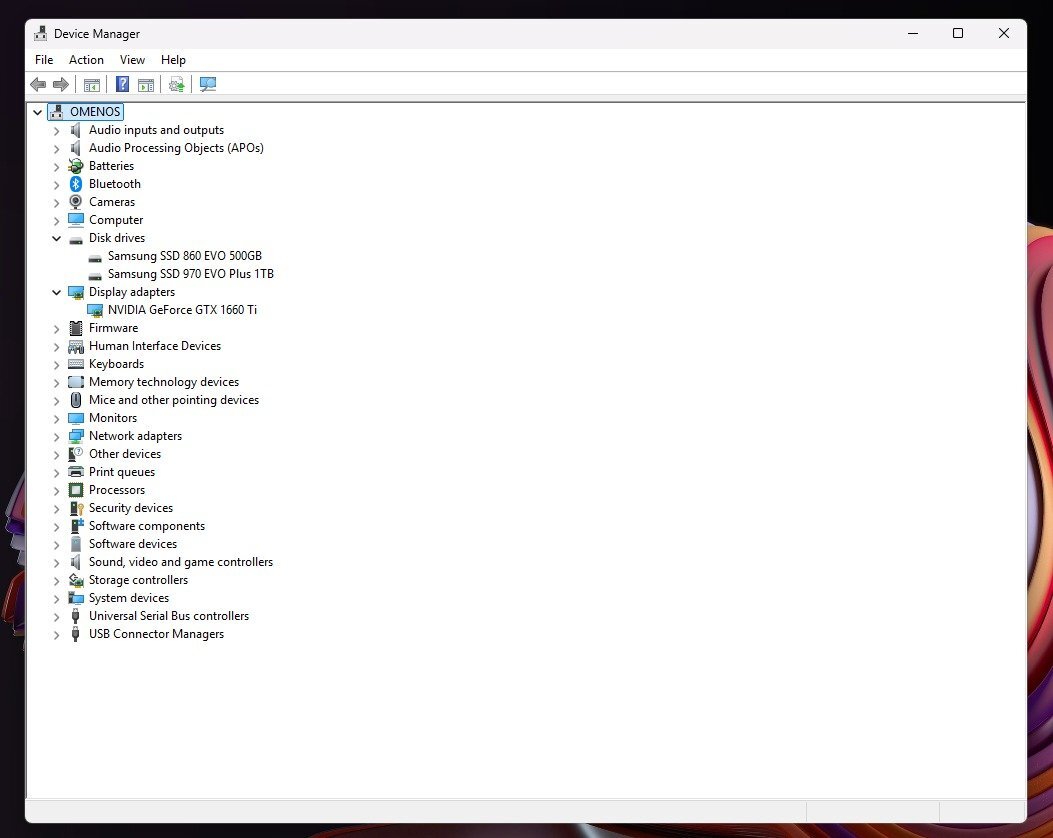Collapse the Display adapters category
Image resolution: width=1053 pixels, height=838 pixels.
click(56, 292)
